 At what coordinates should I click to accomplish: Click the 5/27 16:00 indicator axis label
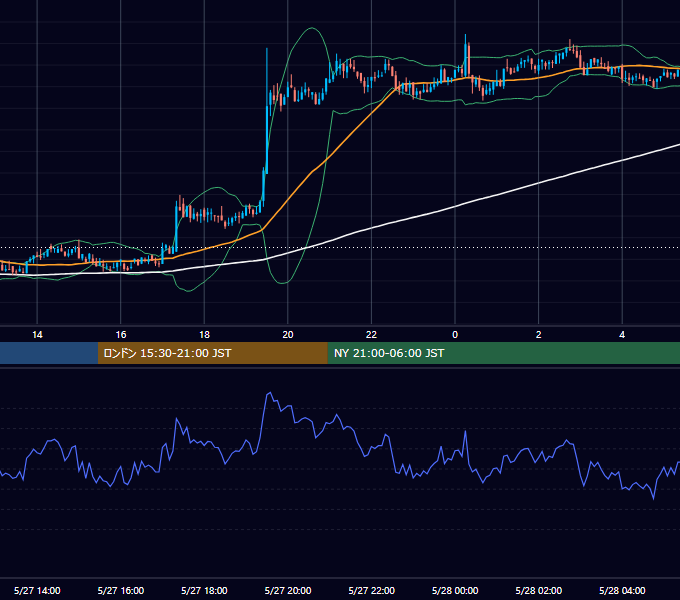[121, 590]
